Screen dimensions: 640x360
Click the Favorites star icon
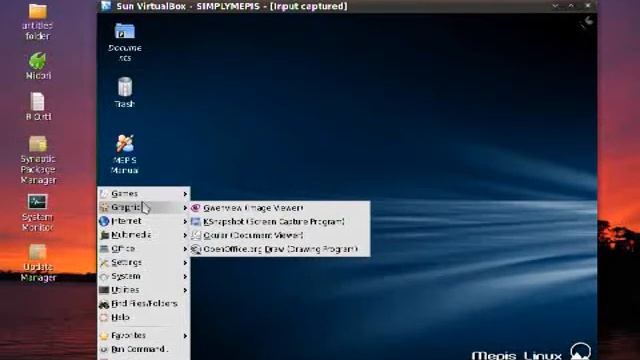[104, 336]
